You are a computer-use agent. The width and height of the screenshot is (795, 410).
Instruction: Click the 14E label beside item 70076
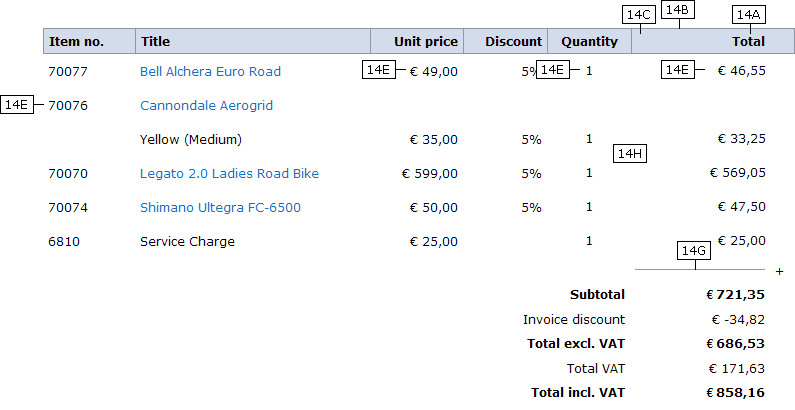click(x=17, y=104)
